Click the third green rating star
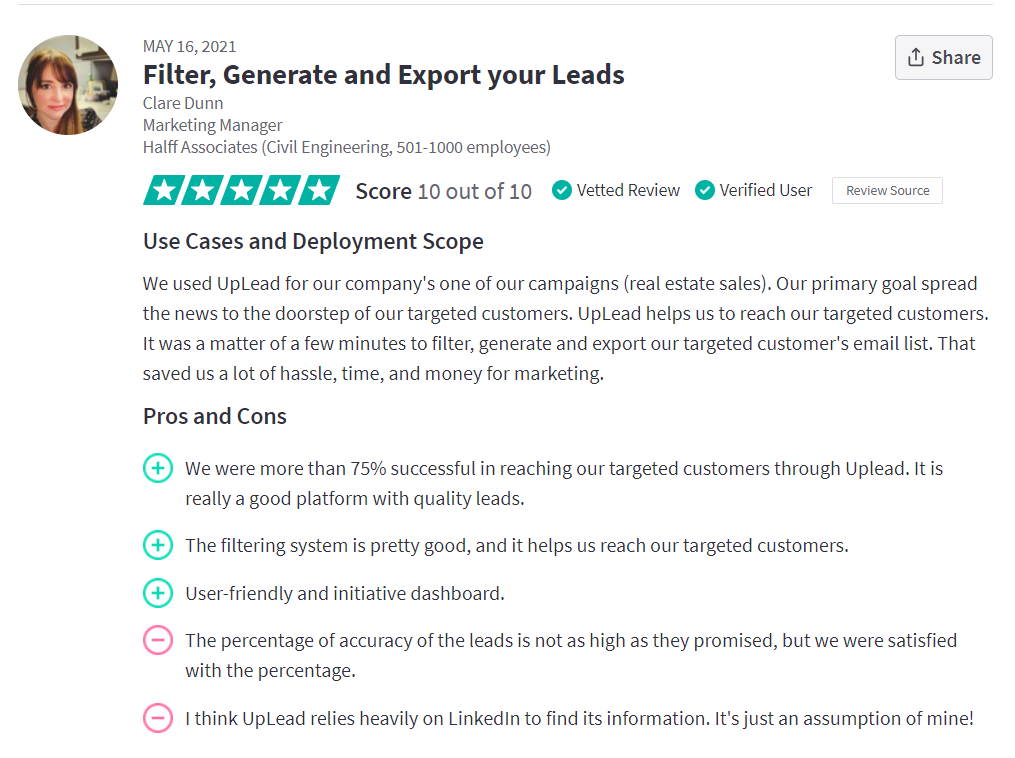1015x758 pixels. point(241,190)
